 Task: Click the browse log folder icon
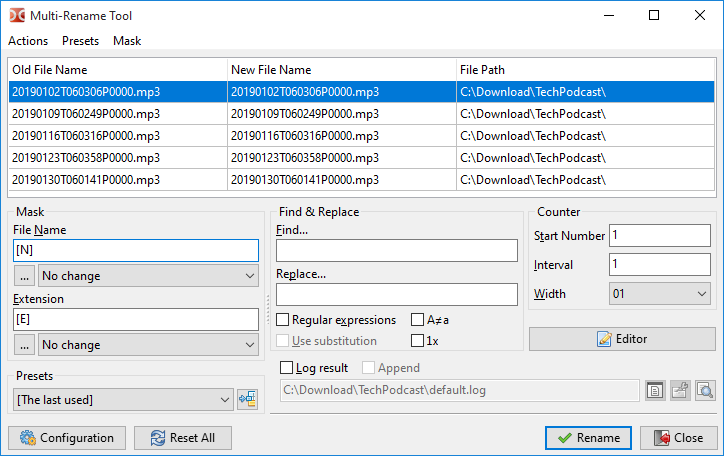click(x=680, y=390)
